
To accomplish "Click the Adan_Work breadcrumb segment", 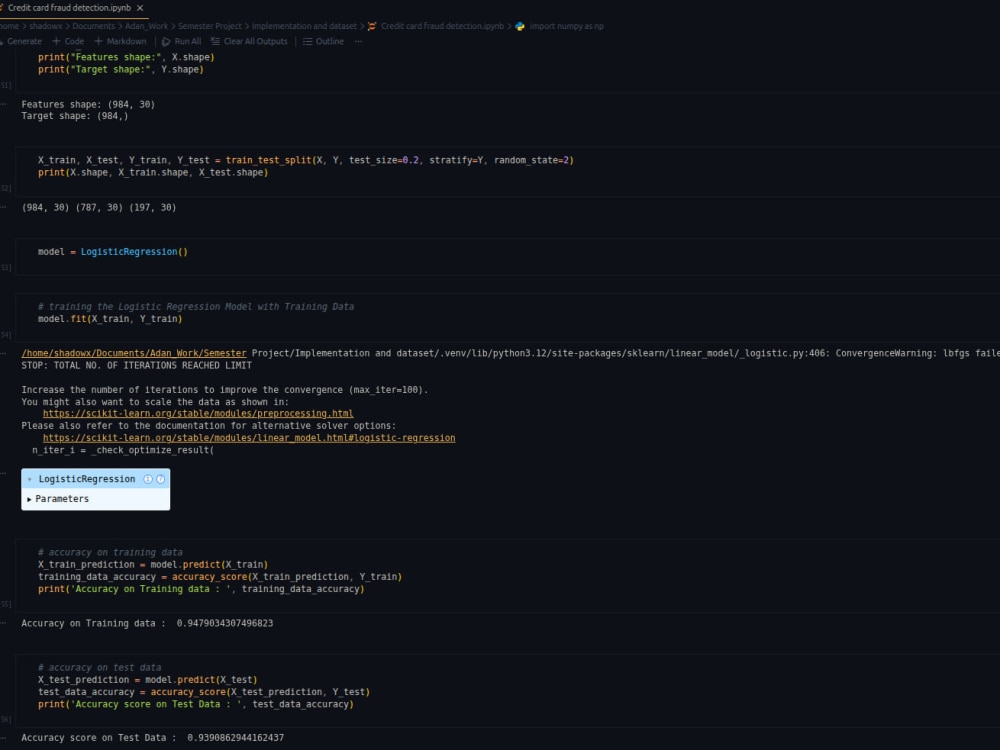I will click(147, 26).
